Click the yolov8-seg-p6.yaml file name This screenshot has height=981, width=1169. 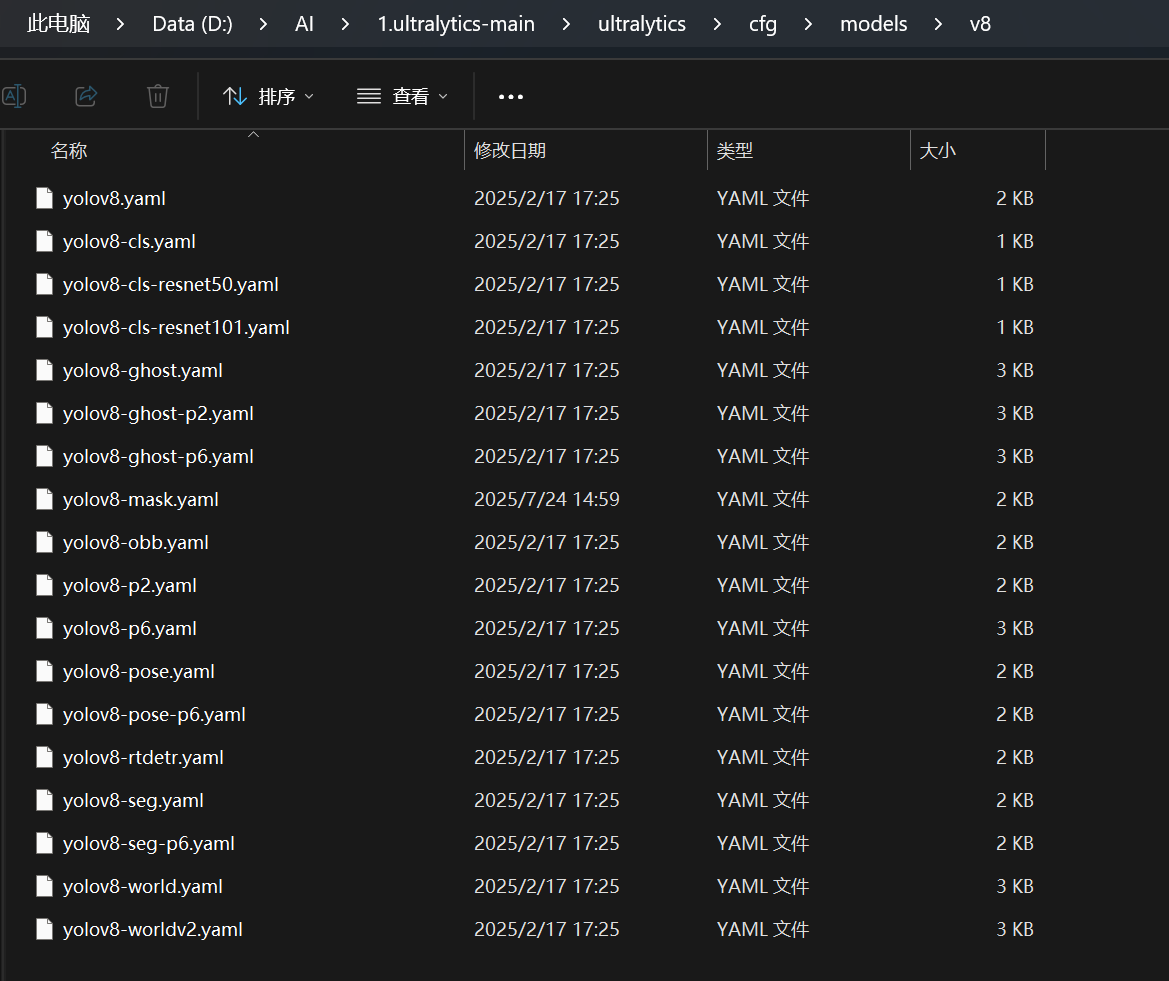(148, 843)
